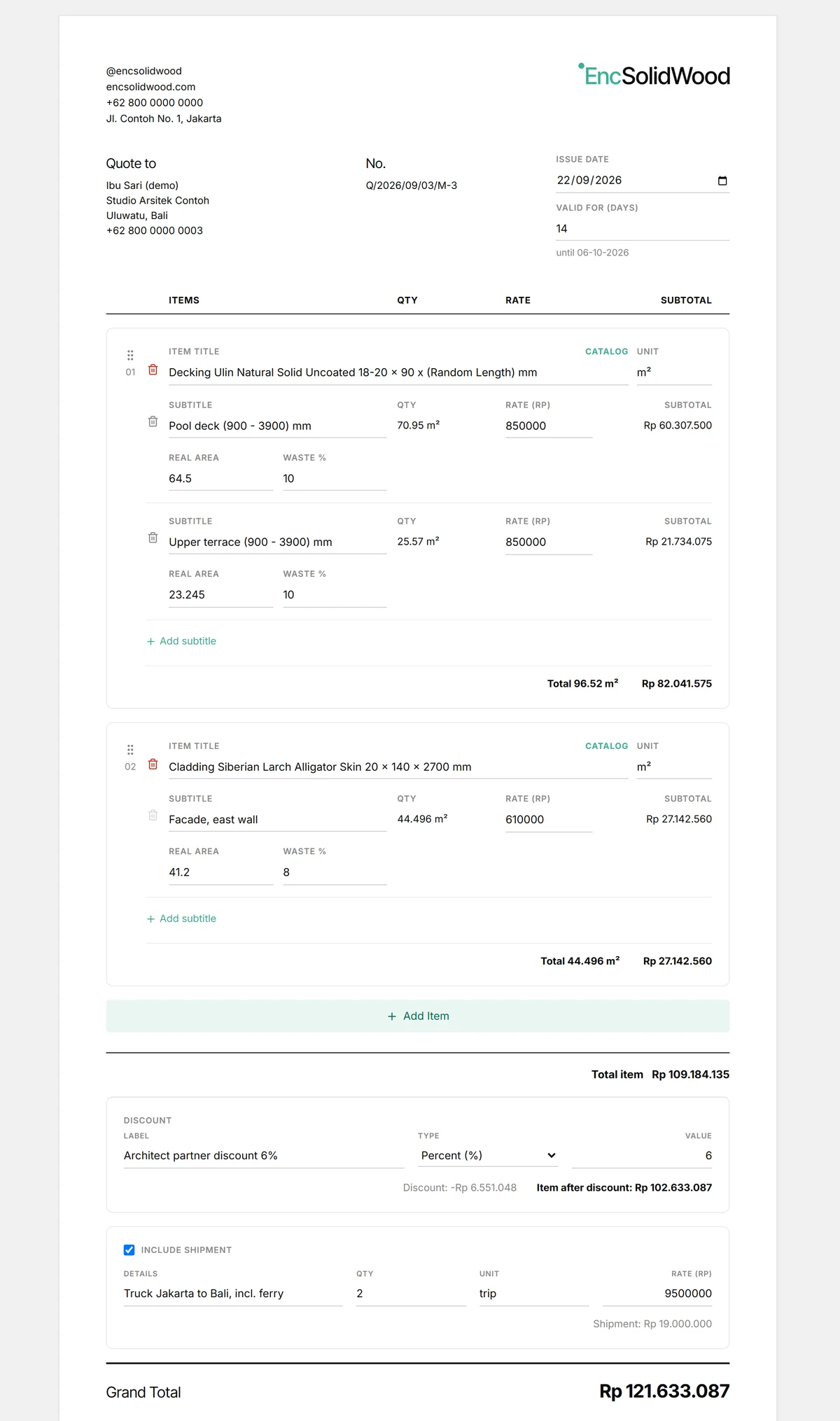Open the discount Type dropdown

tap(488, 1155)
